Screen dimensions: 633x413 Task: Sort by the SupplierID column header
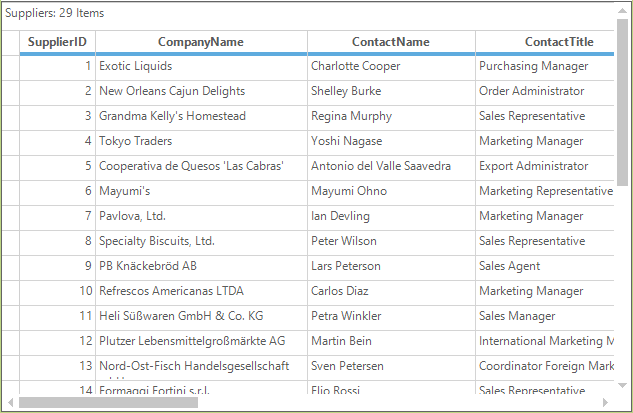[57, 42]
